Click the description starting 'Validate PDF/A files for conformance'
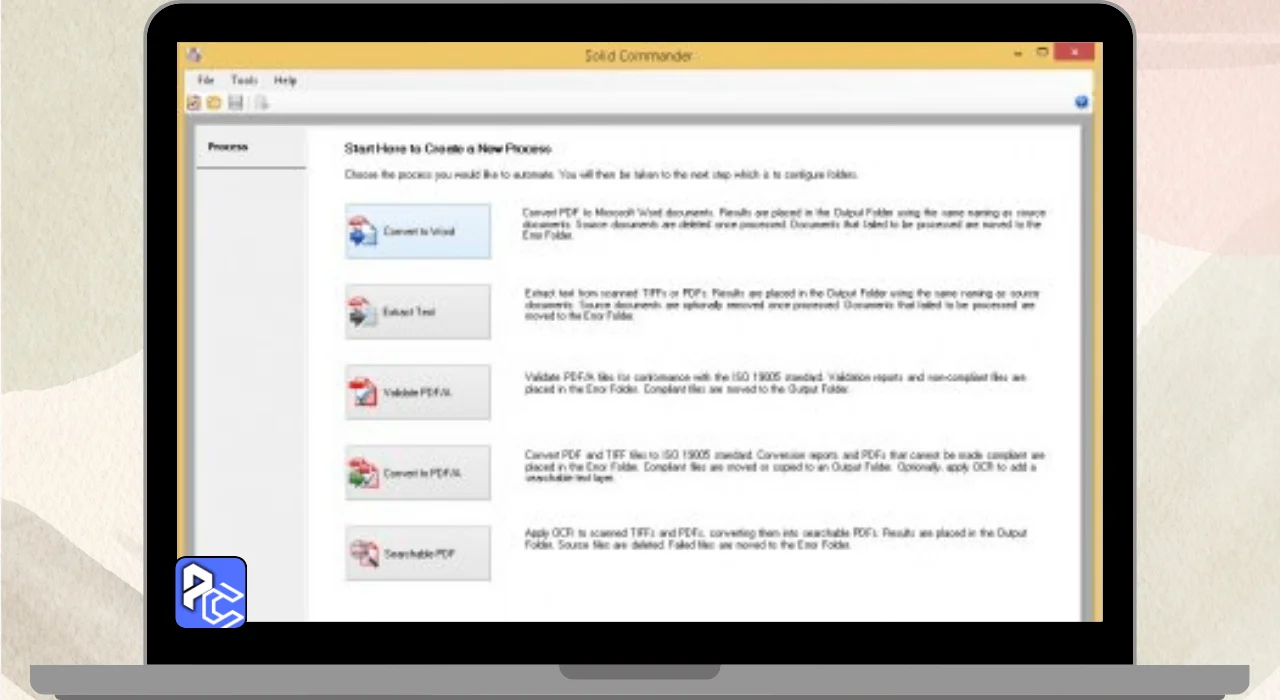 775,384
